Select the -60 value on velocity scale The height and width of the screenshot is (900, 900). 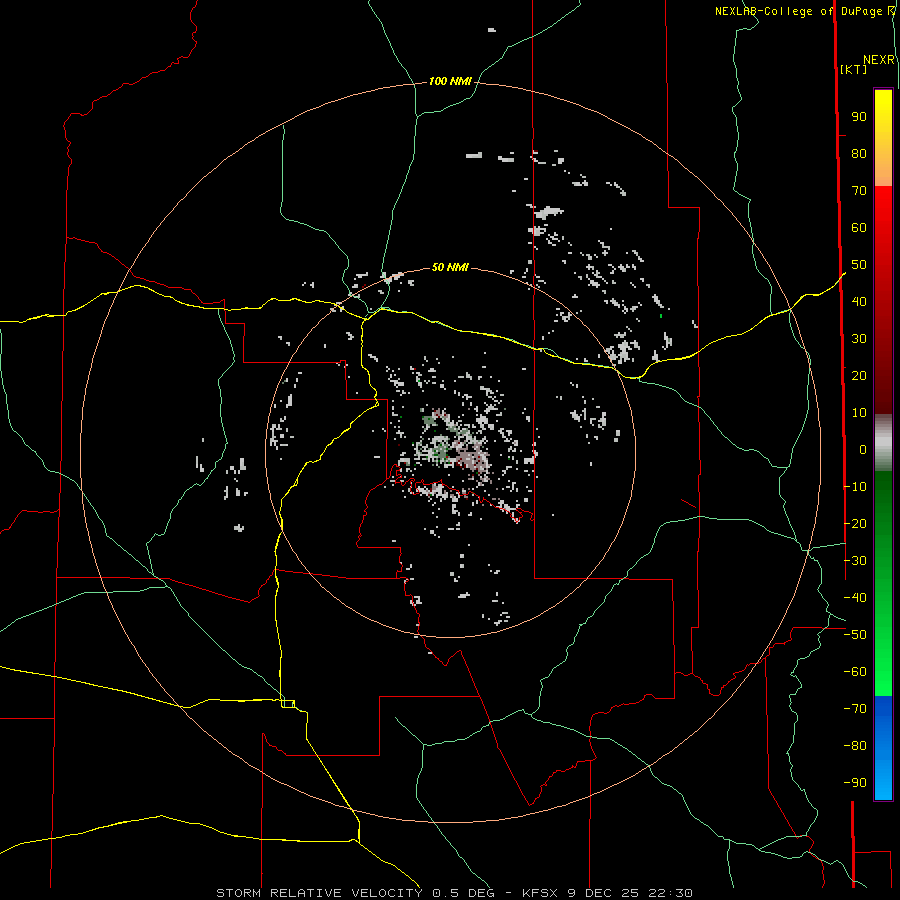(855, 672)
